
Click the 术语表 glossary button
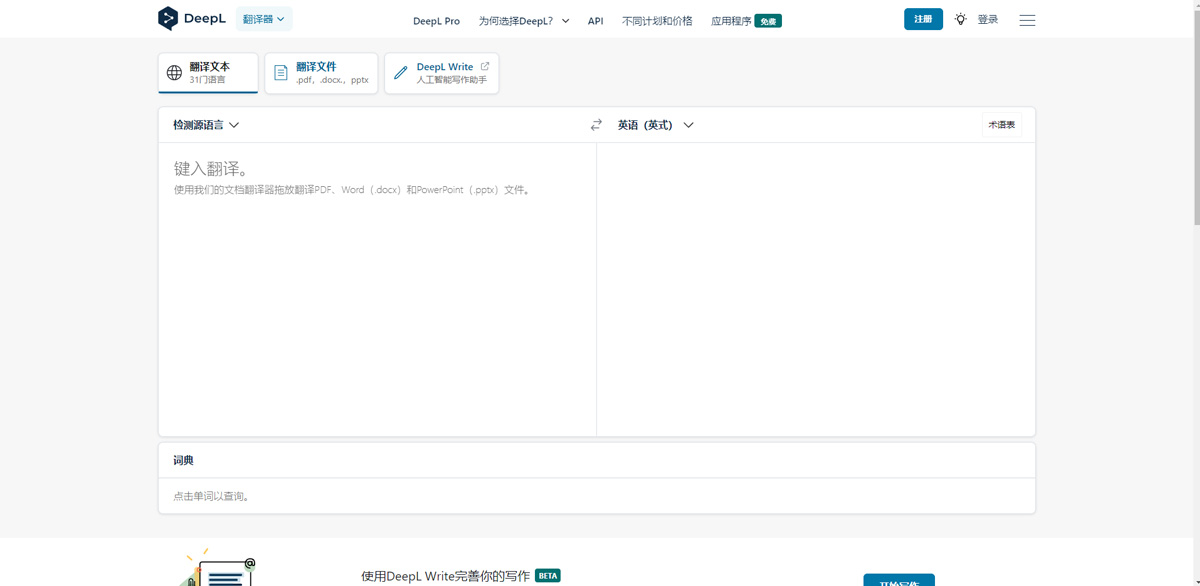1001,125
